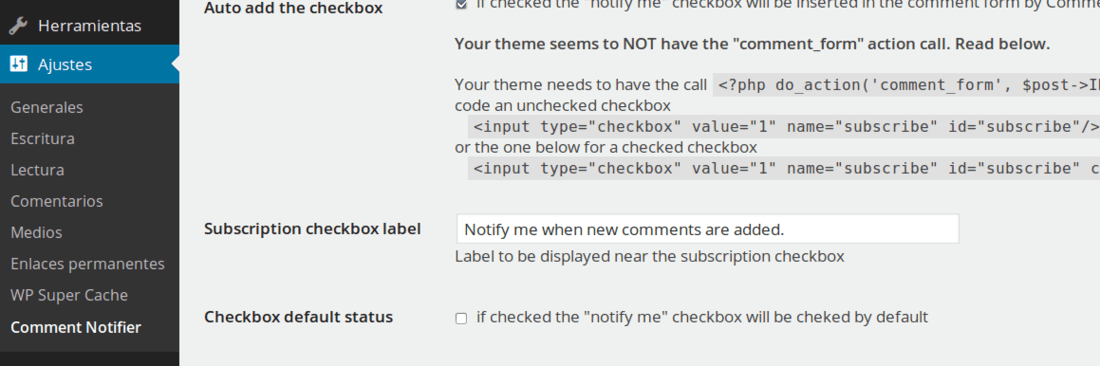Open Enlaces permanentes settings
The width and height of the screenshot is (1100, 366).
pos(88,264)
